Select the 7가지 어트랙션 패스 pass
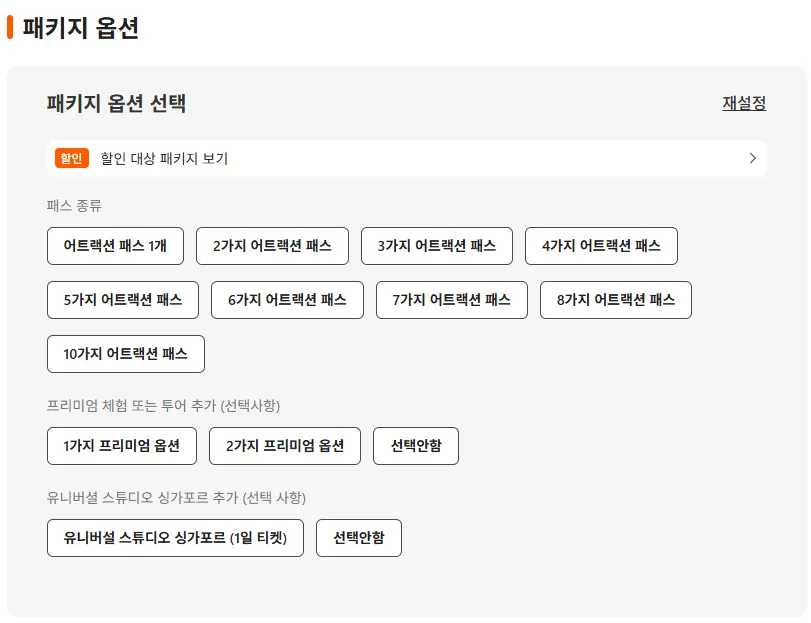 tap(450, 299)
